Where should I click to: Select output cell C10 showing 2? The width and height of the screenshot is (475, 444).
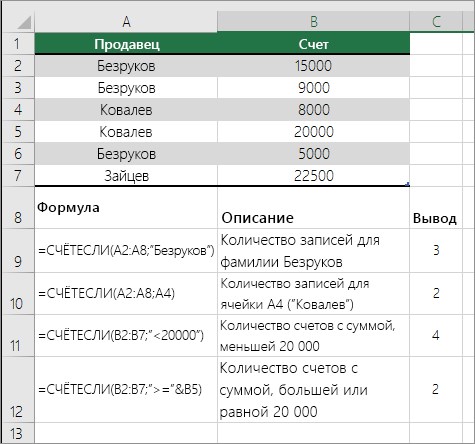(x=436, y=294)
